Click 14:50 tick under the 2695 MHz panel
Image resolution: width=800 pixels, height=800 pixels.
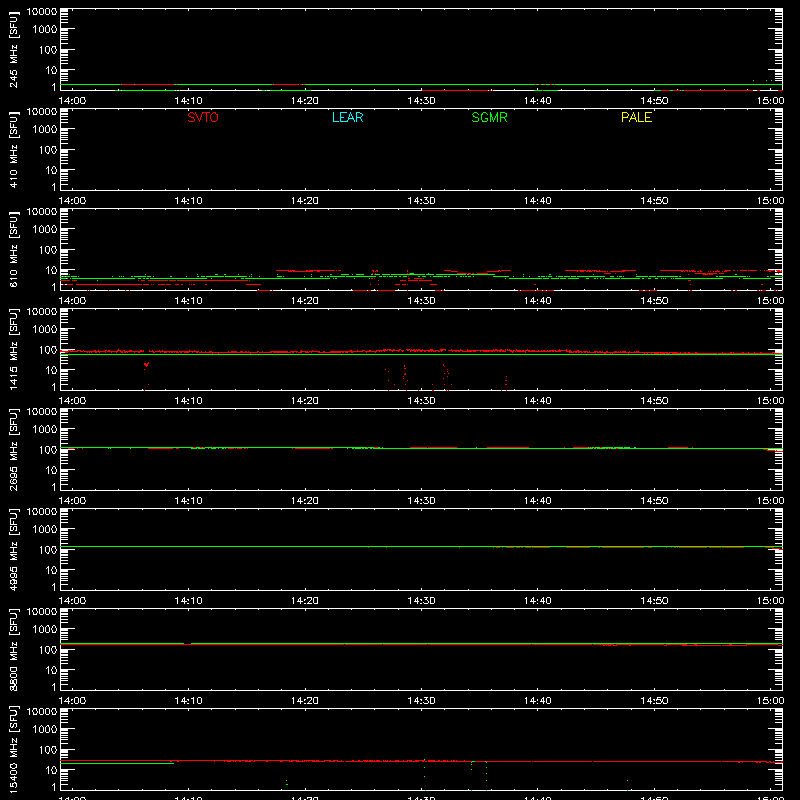(654, 501)
